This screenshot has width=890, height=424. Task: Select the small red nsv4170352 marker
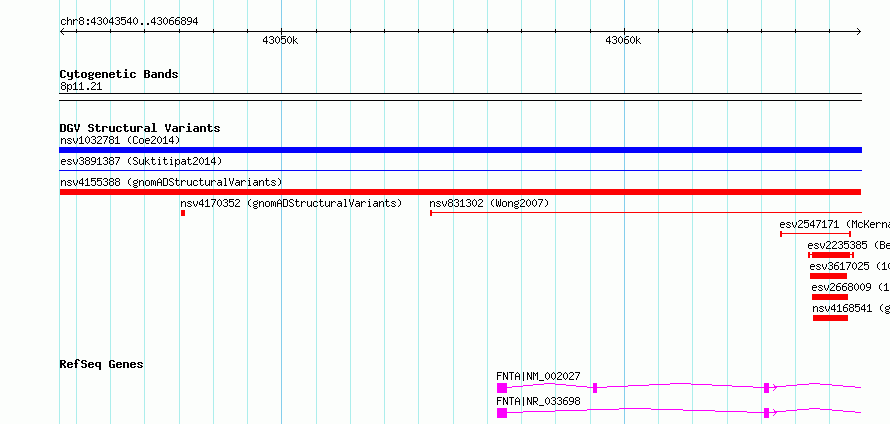[x=183, y=213]
